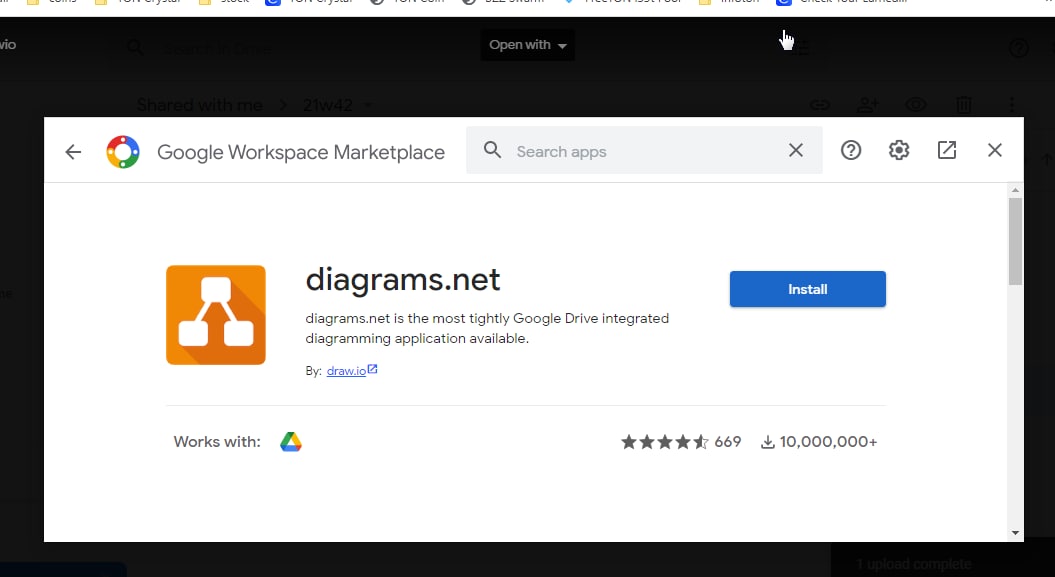
Task: Click Shared with me breadcrumb
Action: click(x=199, y=105)
